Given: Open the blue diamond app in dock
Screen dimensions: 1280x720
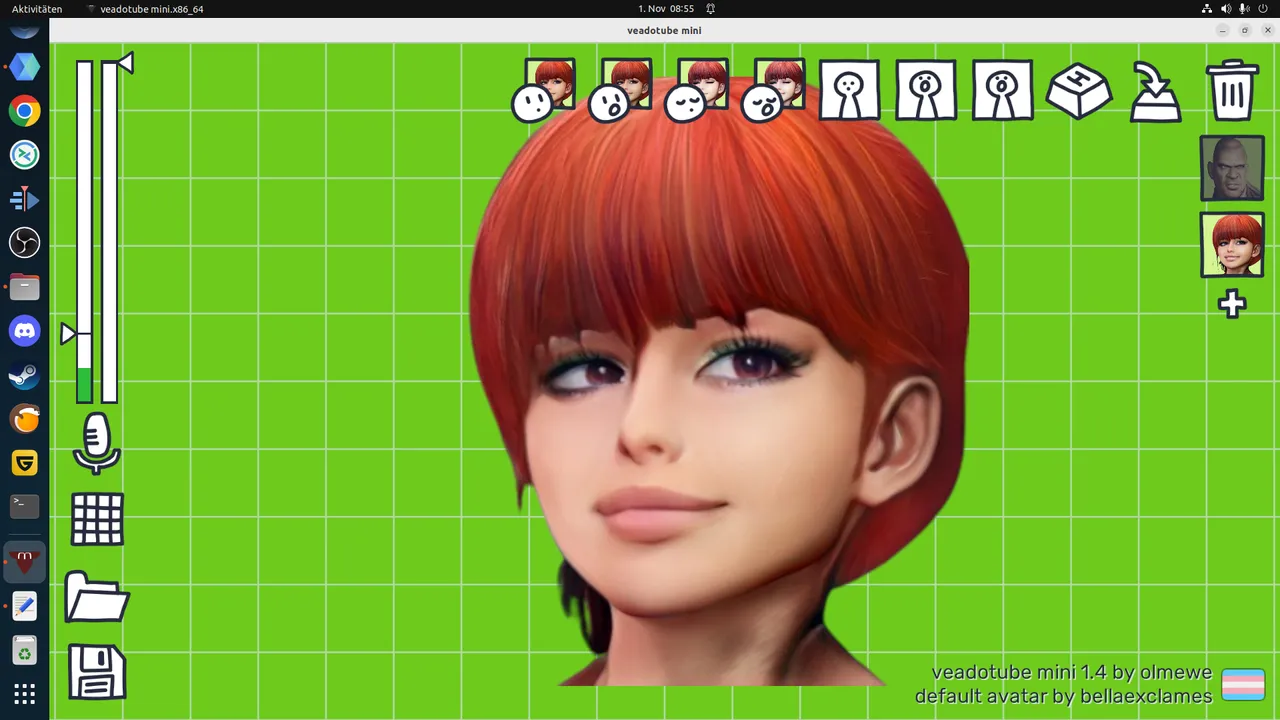Looking at the screenshot, I should coord(25,67).
